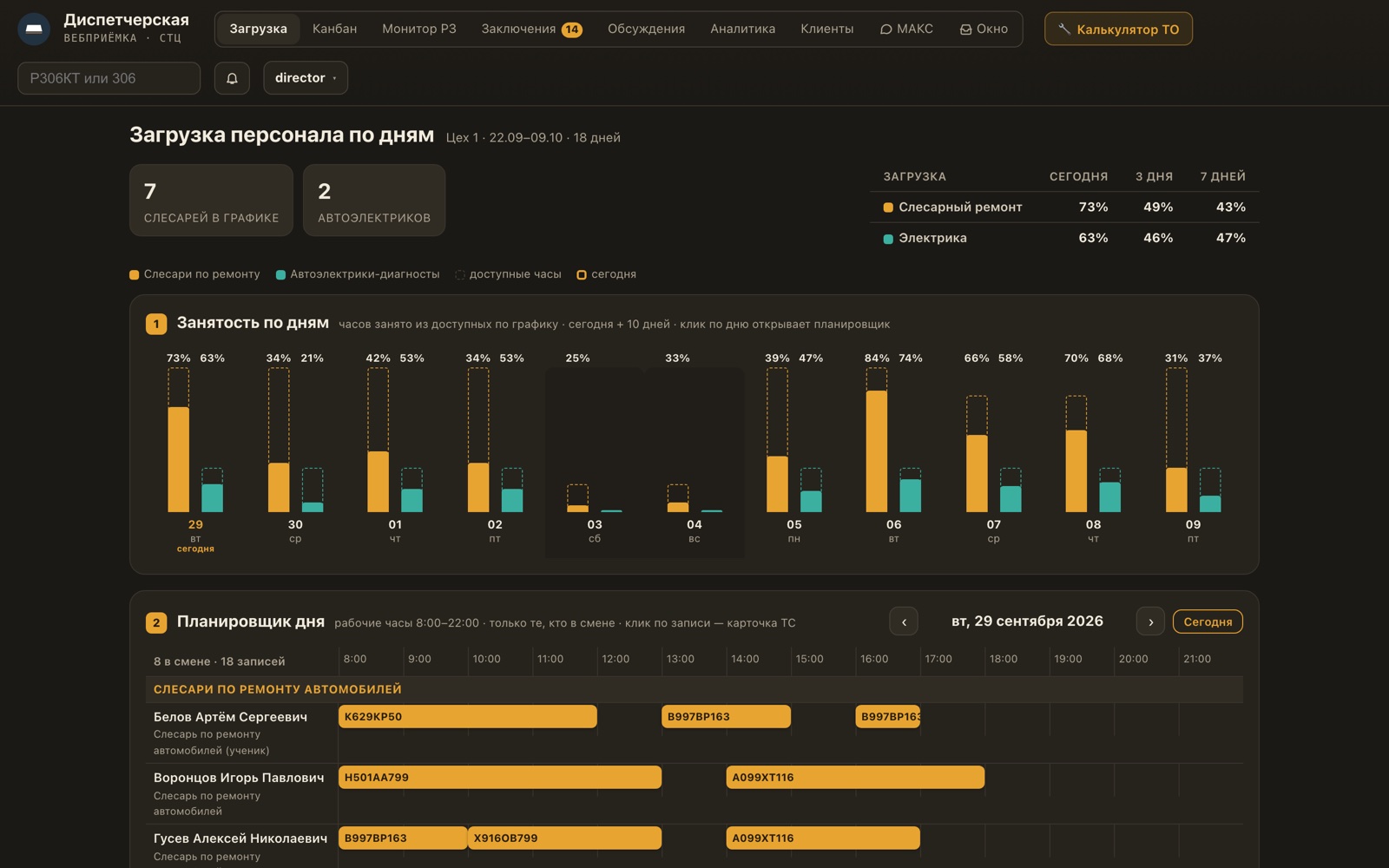Open the МАКС chat tab
The image size is (1389, 868).
click(x=906, y=29)
